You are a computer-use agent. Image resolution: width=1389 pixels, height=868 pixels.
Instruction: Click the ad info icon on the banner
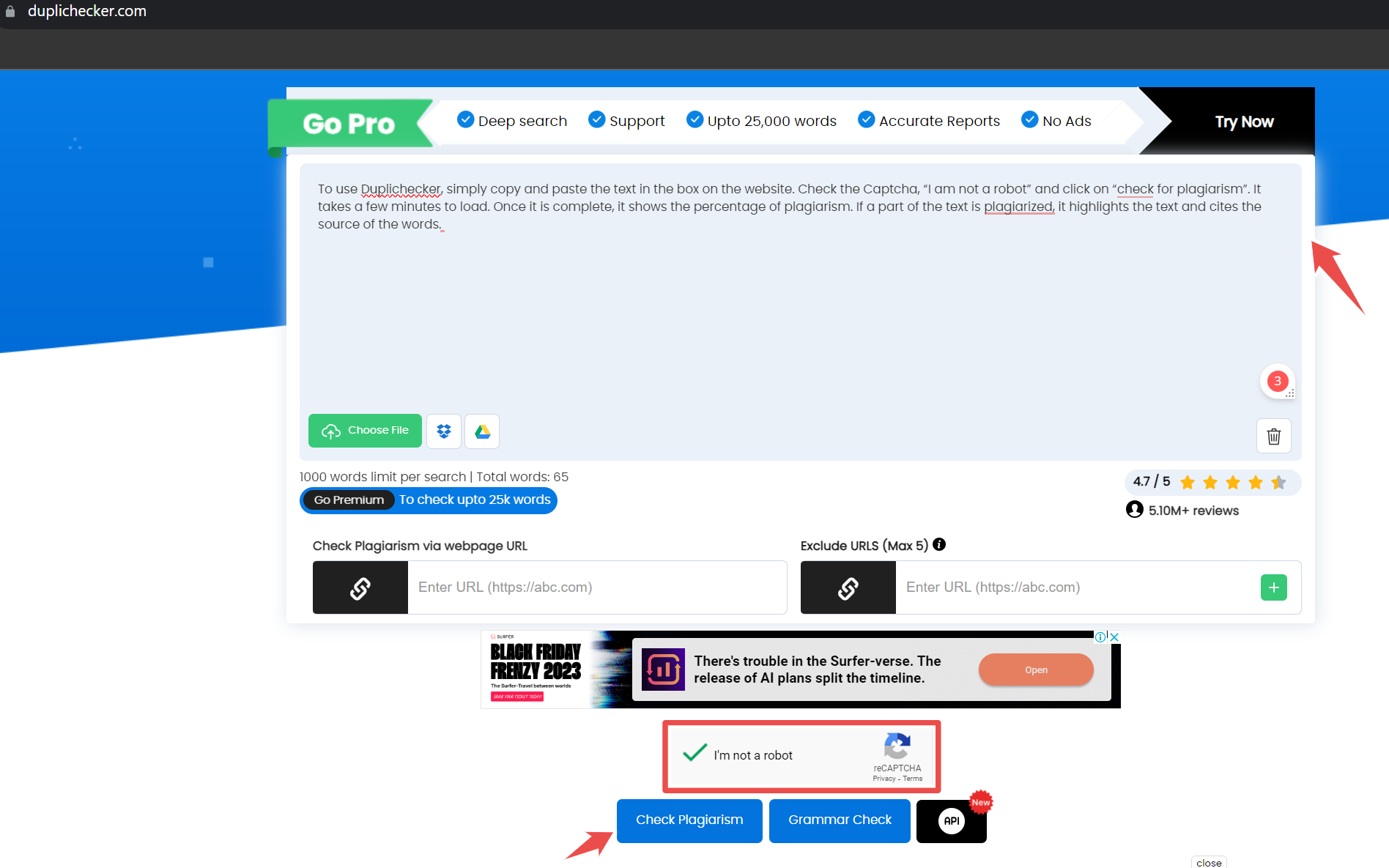pyautogui.click(x=1100, y=637)
